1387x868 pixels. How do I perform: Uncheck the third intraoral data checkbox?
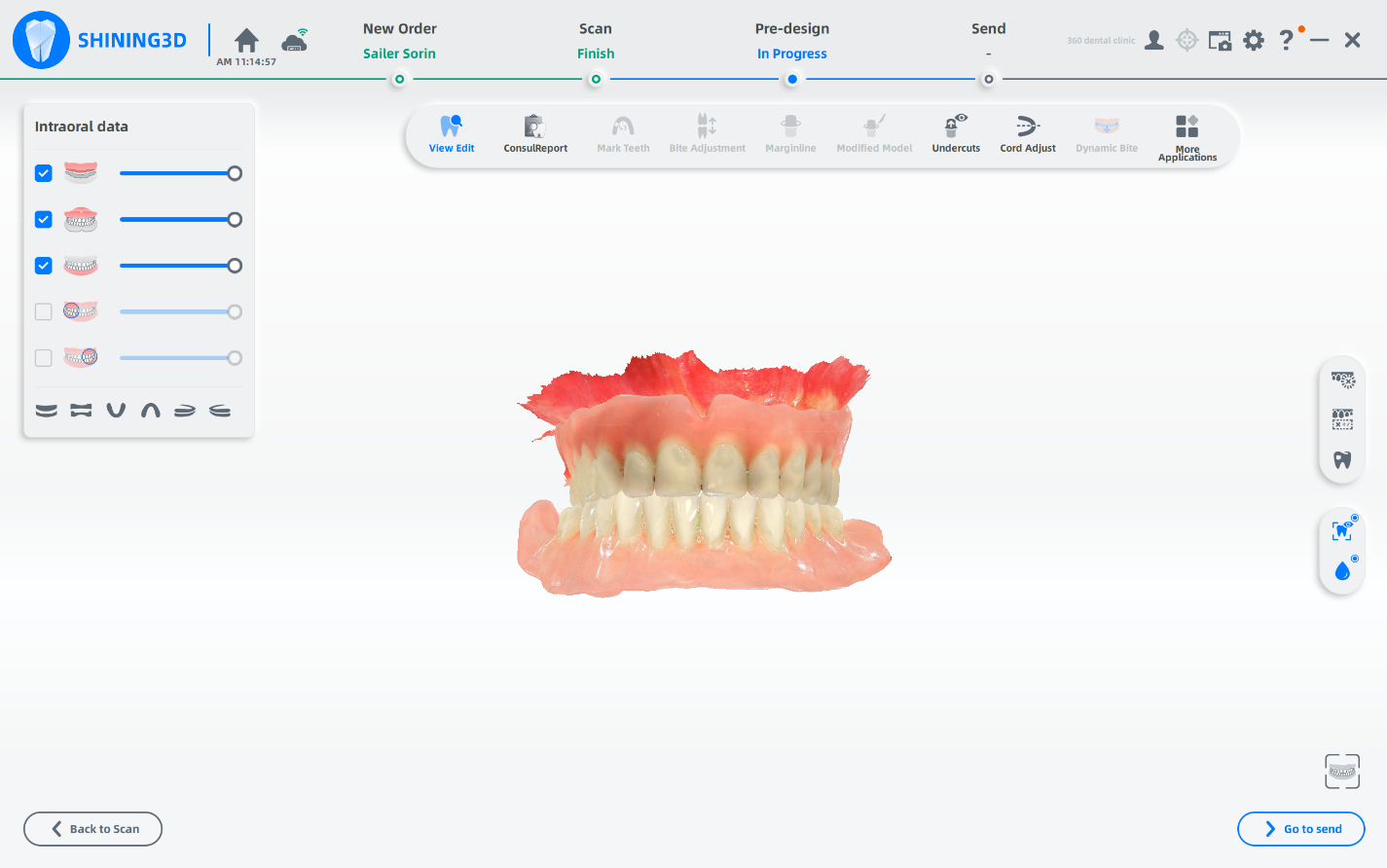point(44,266)
